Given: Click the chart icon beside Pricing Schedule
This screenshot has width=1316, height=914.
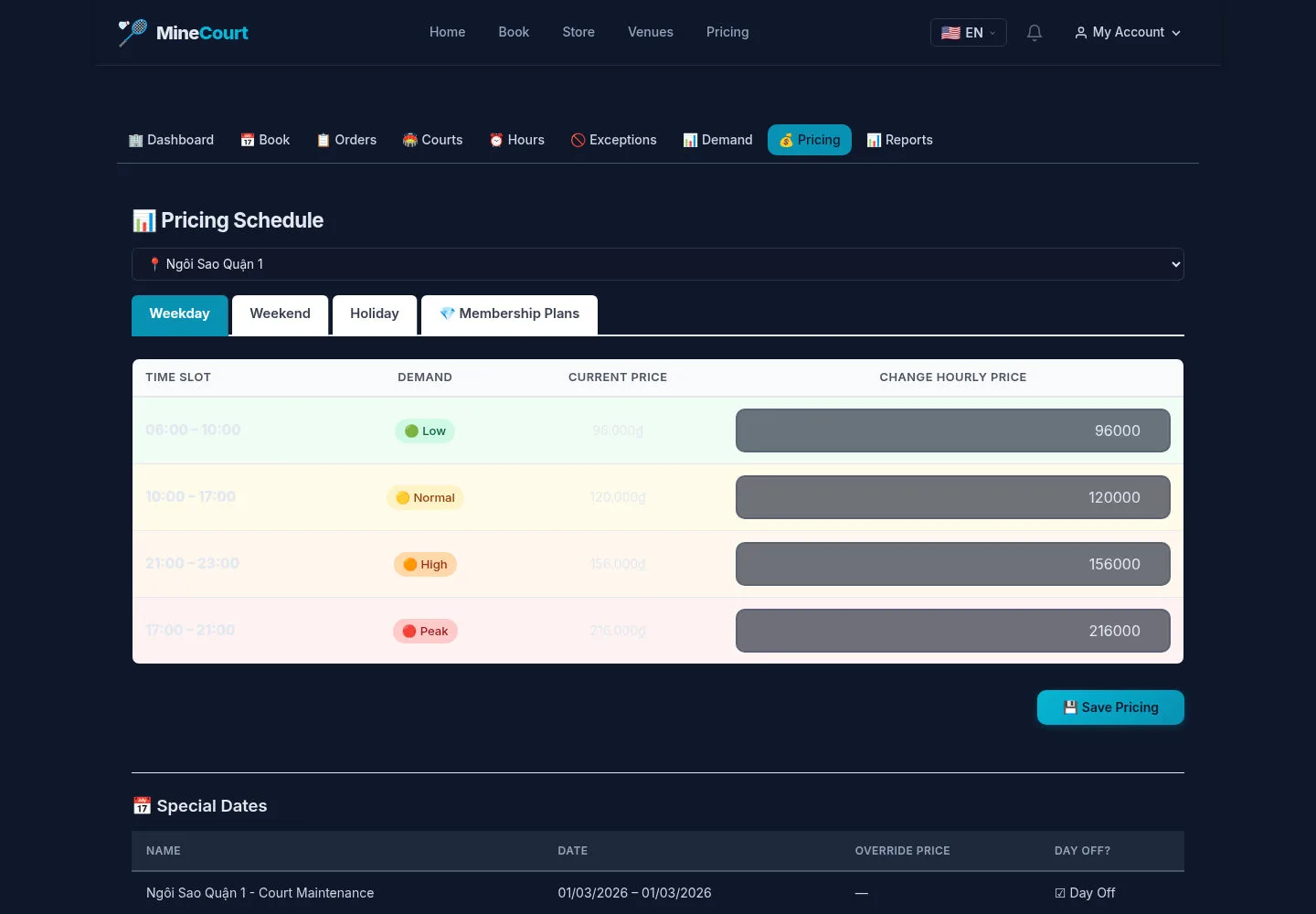Looking at the screenshot, I should coord(144,220).
